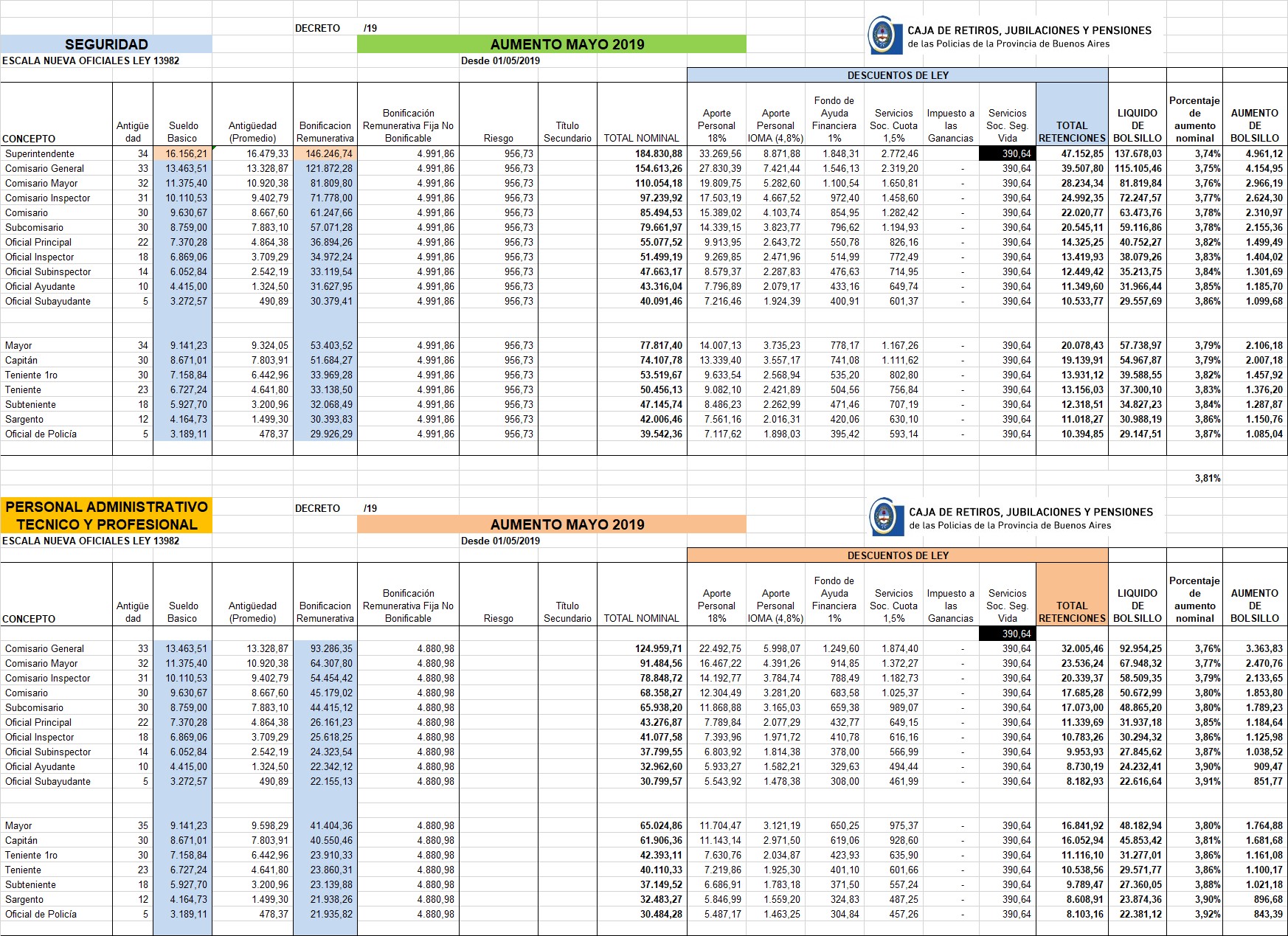
Task: Select Oficial de Policía total nominal 39.542,36
Action: click(x=642, y=434)
